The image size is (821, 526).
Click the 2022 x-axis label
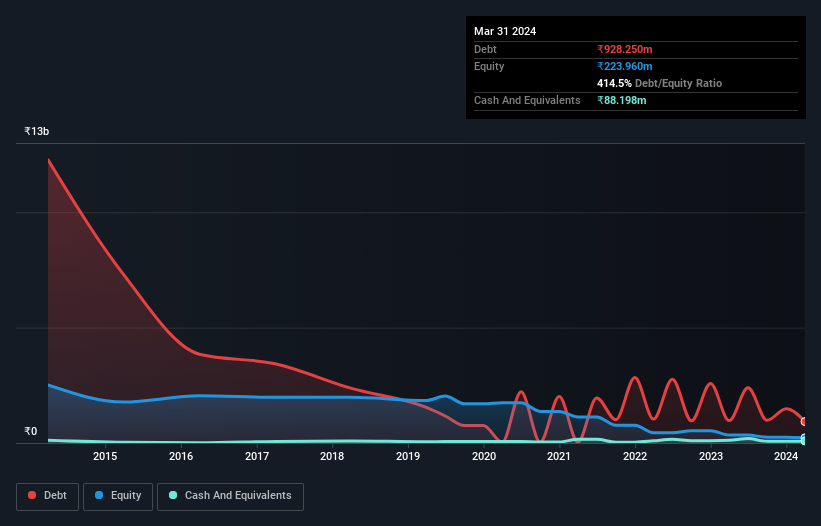(x=635, y=456)
